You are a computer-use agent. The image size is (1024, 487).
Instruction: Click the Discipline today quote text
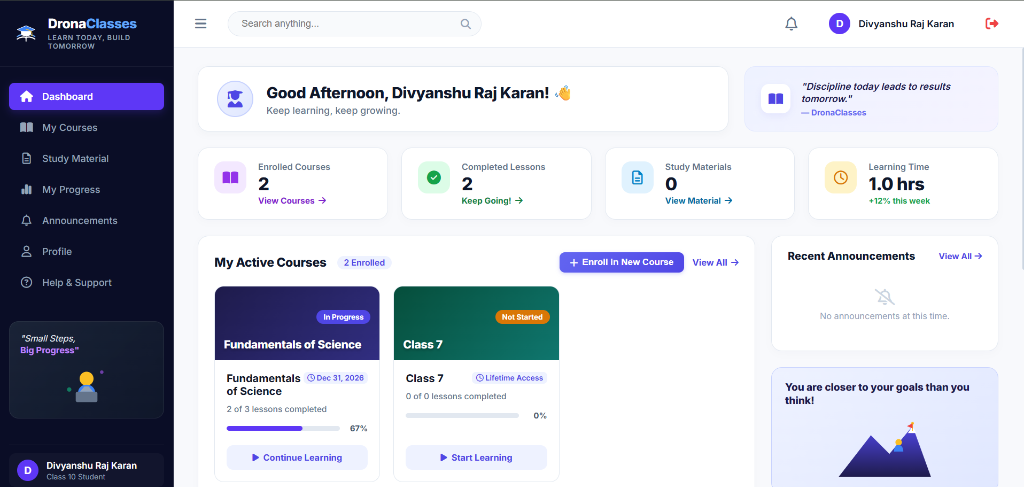(x=876, y=93)
